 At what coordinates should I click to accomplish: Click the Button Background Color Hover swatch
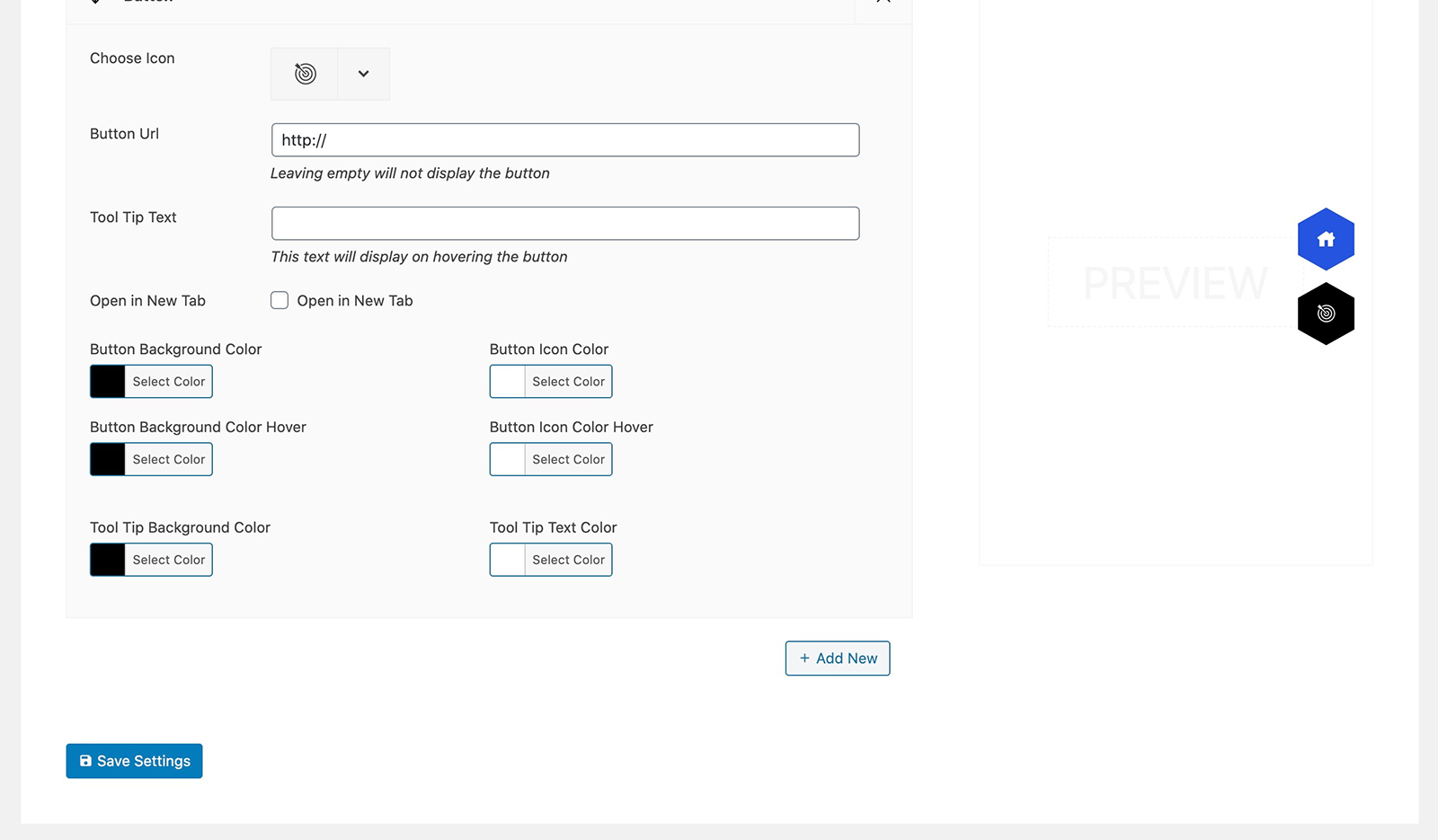coord(108,459)
